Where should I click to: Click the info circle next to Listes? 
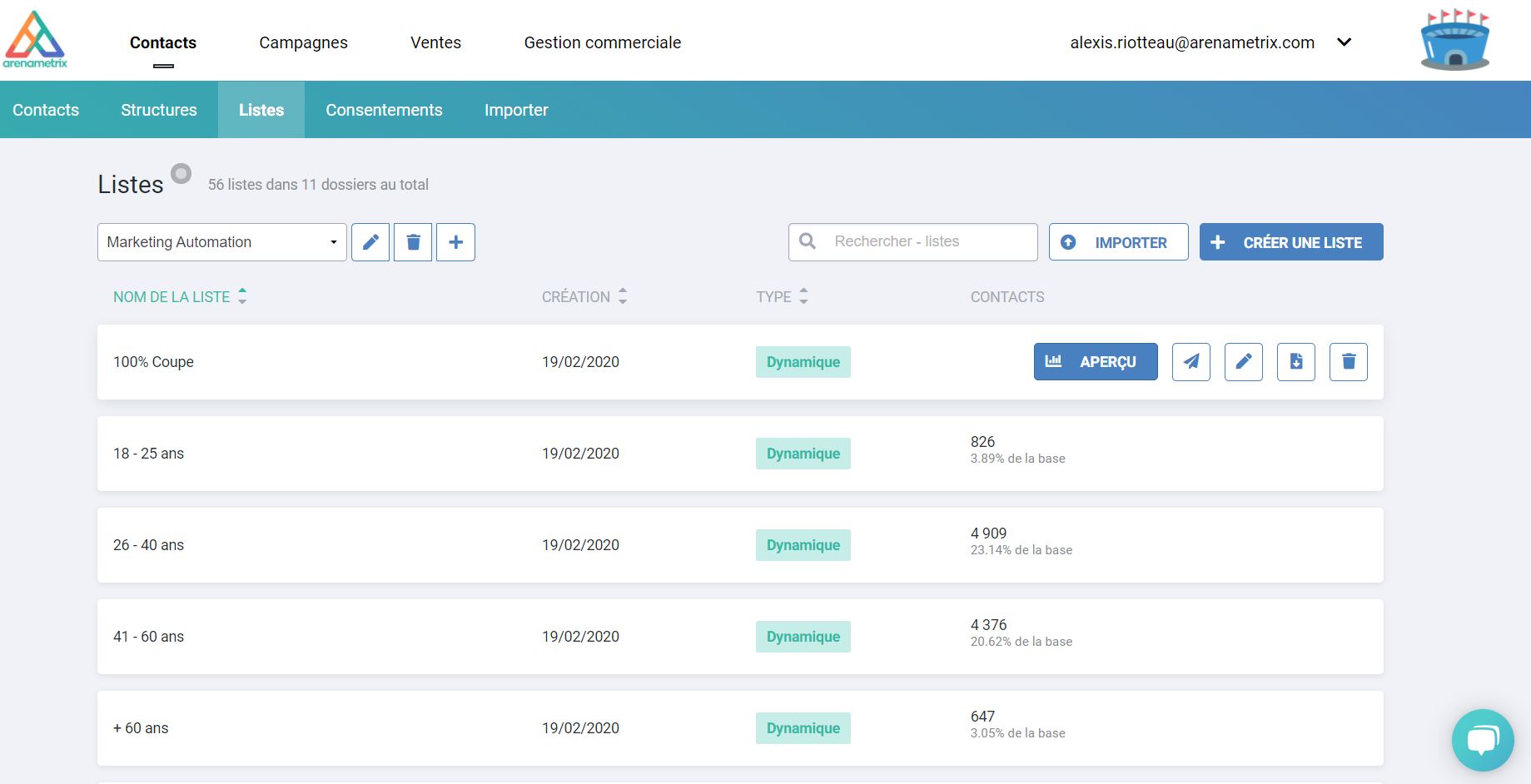click(x=181, y=174)
